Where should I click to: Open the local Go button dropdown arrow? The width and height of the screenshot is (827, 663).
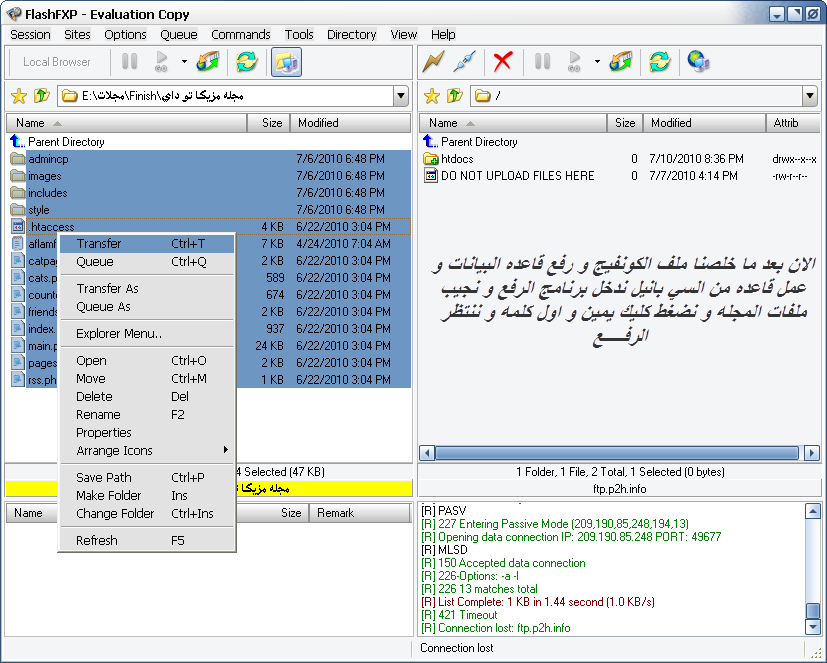tap(184, 61)
